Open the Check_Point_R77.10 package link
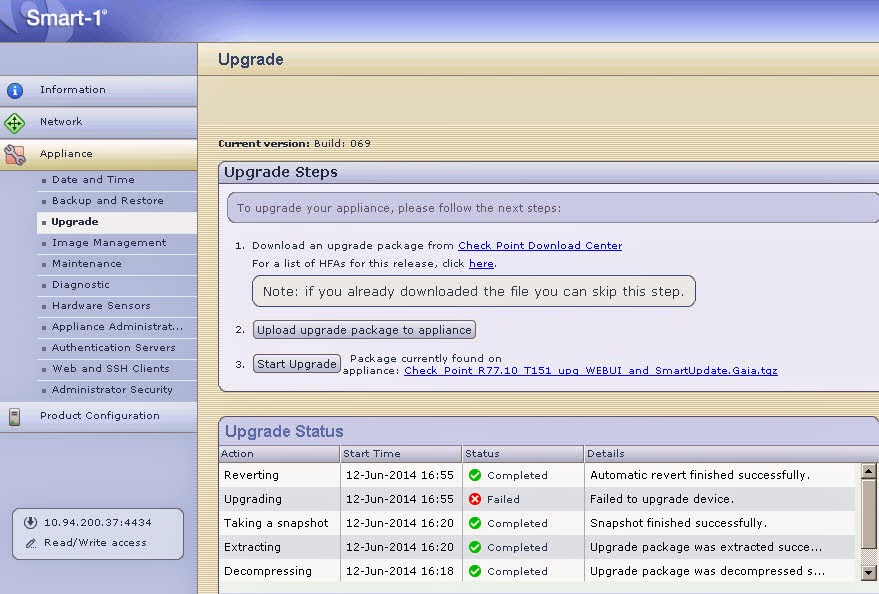Image resolution: width=879 pixels, height=594 pixels. pos(591,370)
